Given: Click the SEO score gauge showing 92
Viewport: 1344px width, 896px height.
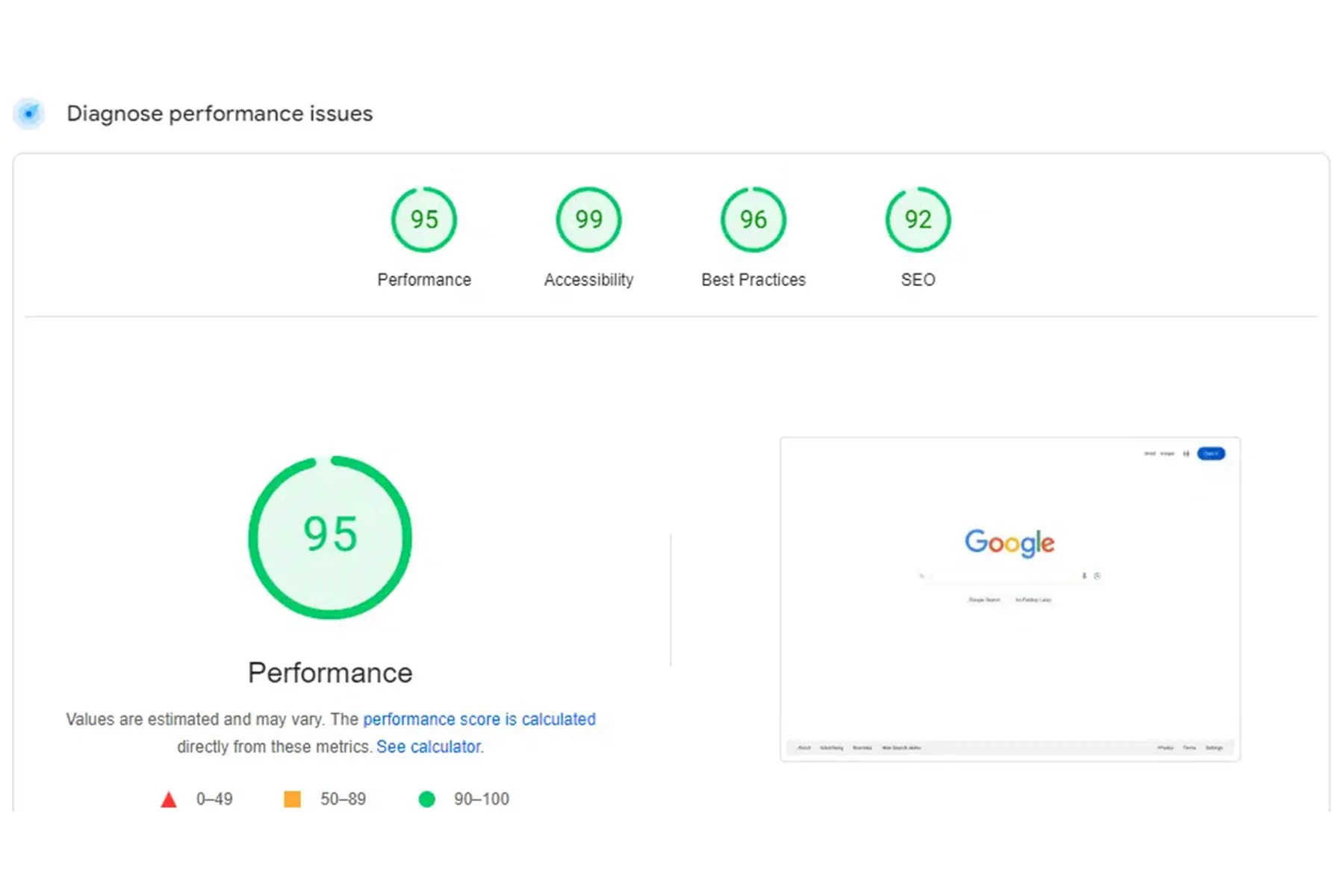Looking at the screenshot, I should (918, 220).
